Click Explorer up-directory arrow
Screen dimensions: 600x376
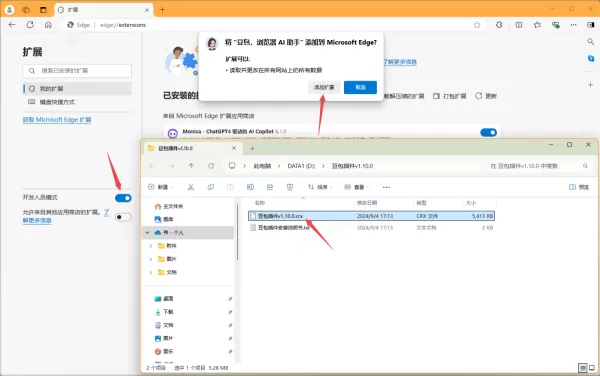(x=191, y=166)
